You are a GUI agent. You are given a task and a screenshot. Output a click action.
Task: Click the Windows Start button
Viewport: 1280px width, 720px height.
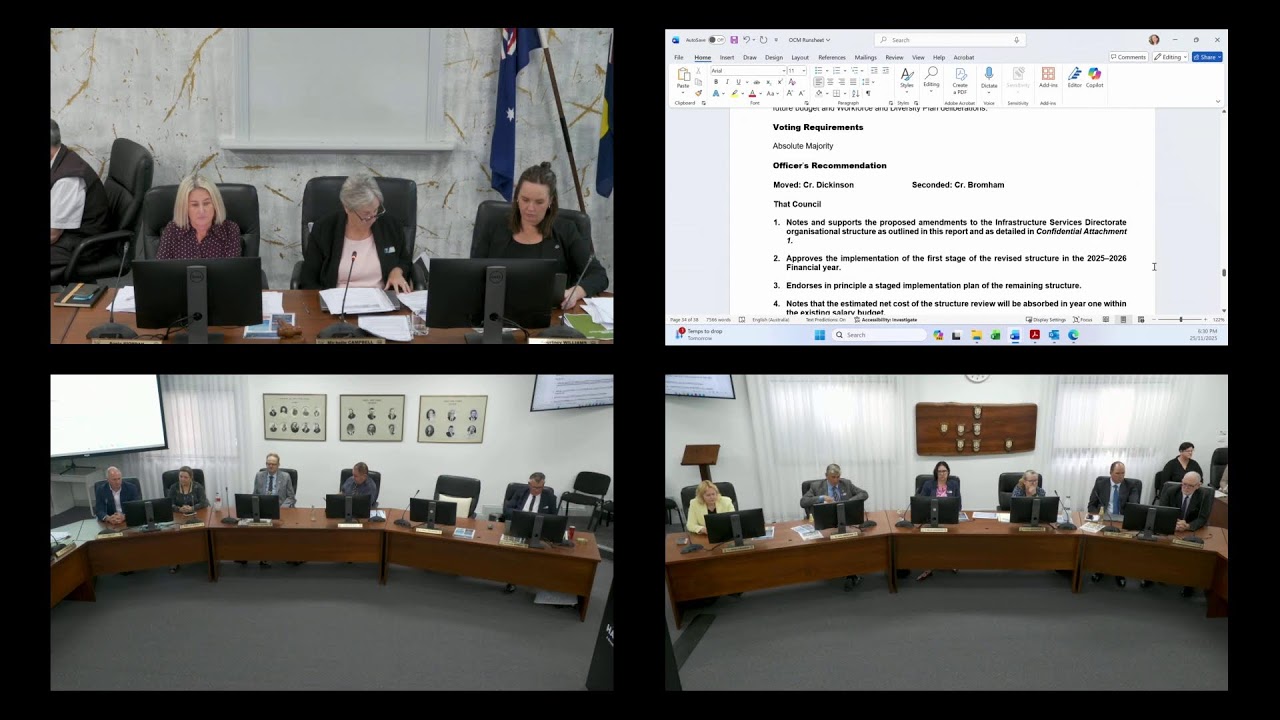point(820,335)
